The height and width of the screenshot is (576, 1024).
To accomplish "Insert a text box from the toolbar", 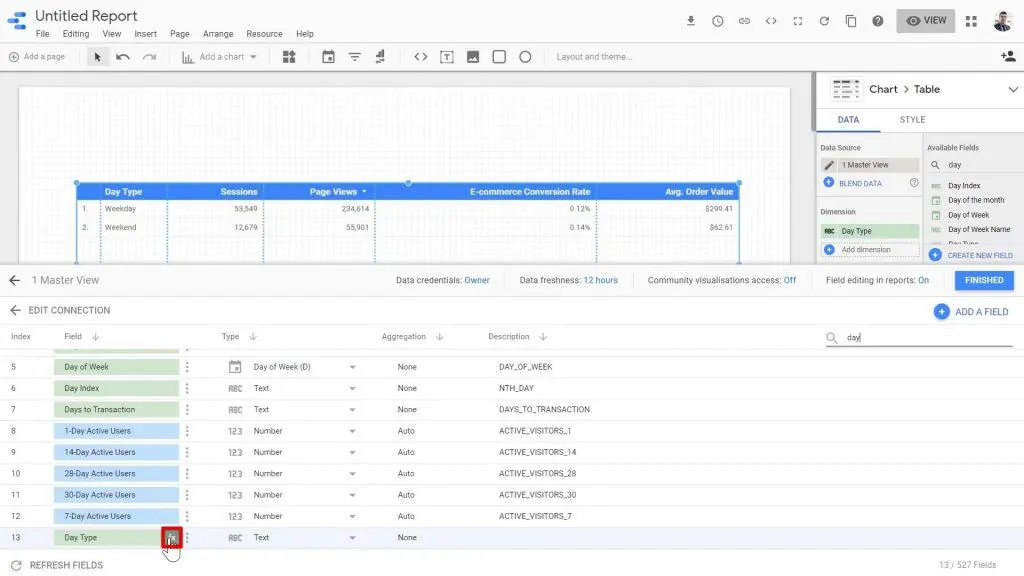I will click(x=446, y=56).
